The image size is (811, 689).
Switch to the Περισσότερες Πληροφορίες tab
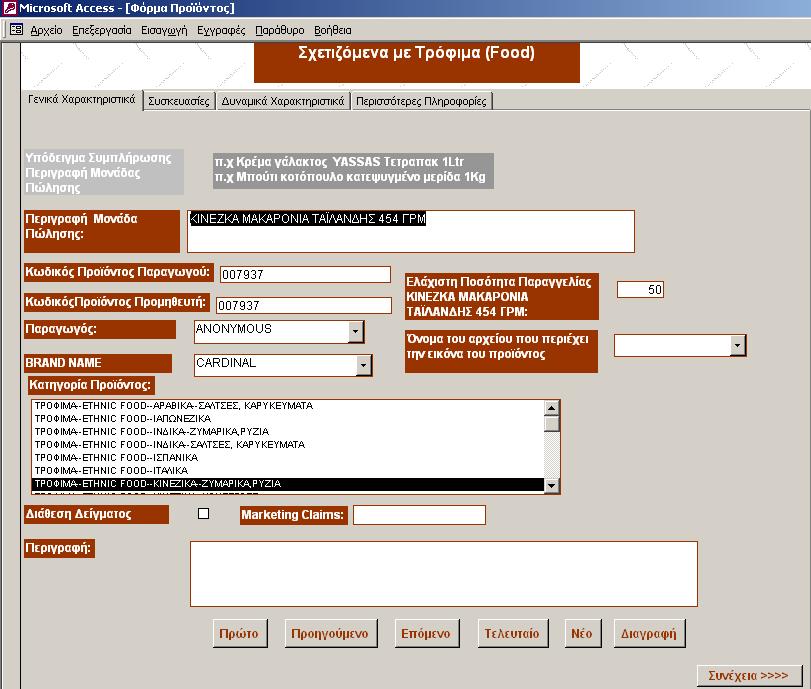(422, 101)
